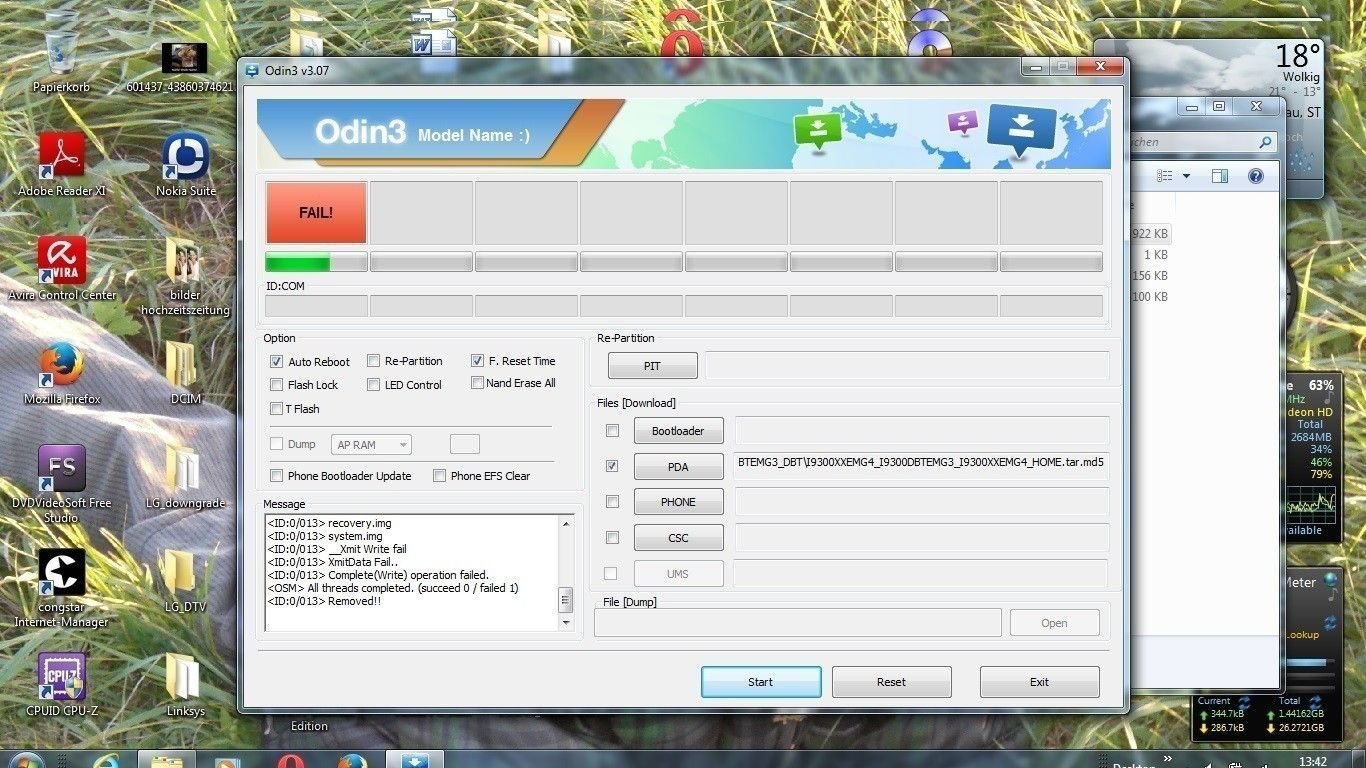1366x768 pixels.
Task: Click the PIT button
Action: [x=652, y=366]
